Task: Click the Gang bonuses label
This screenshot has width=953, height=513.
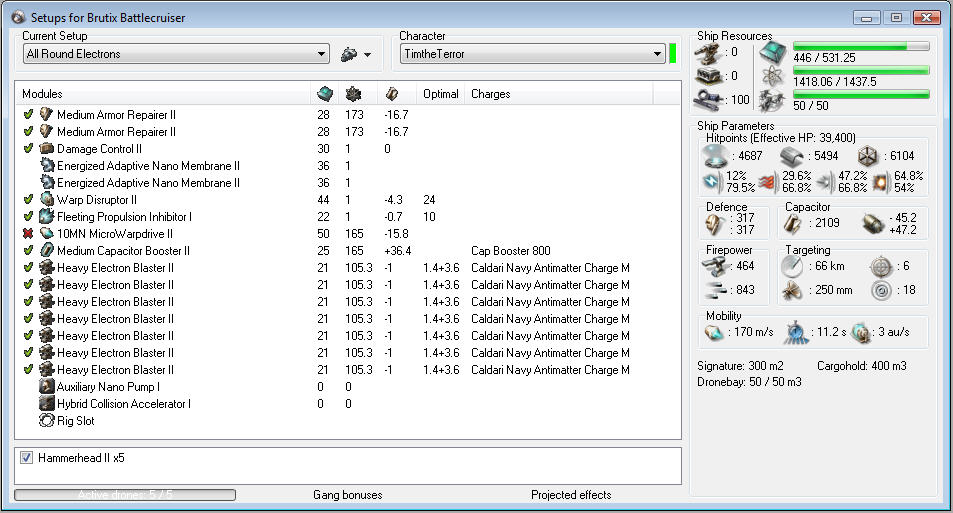Action: coord(348,495)
